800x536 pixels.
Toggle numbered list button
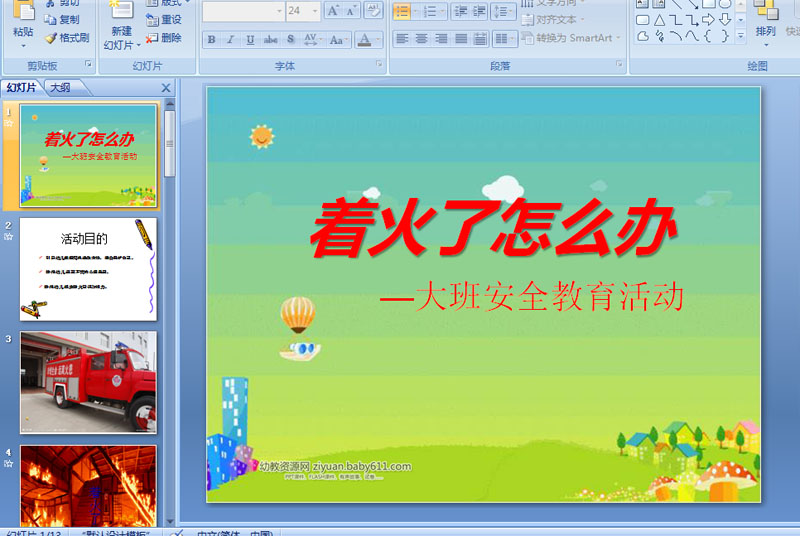[x=431, y=11]
